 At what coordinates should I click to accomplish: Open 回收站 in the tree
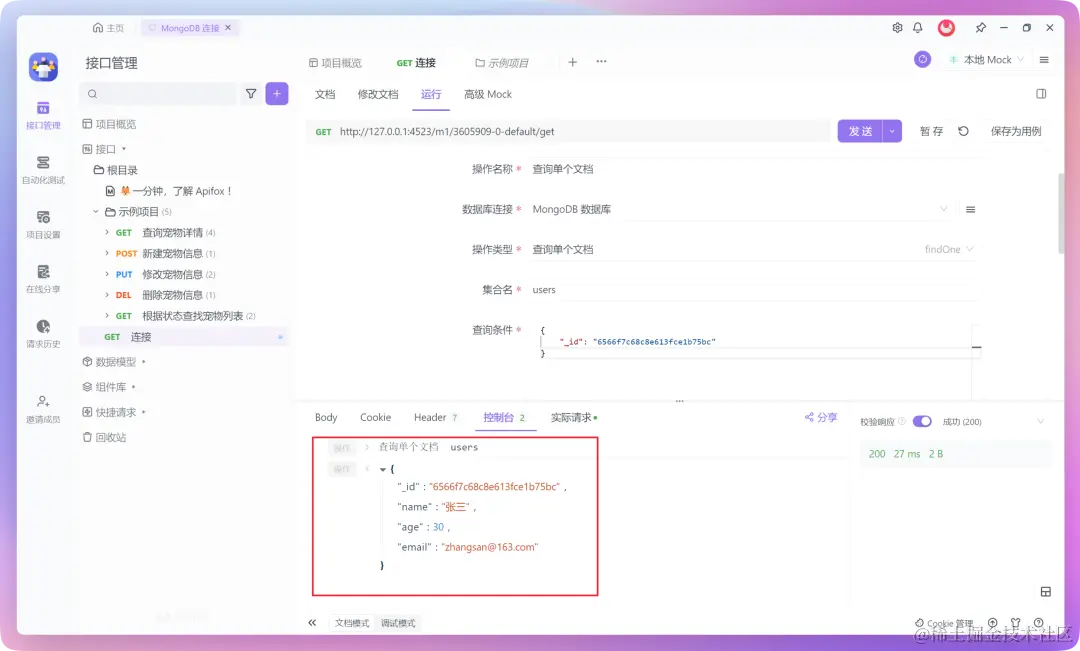[x=105, y=437]
